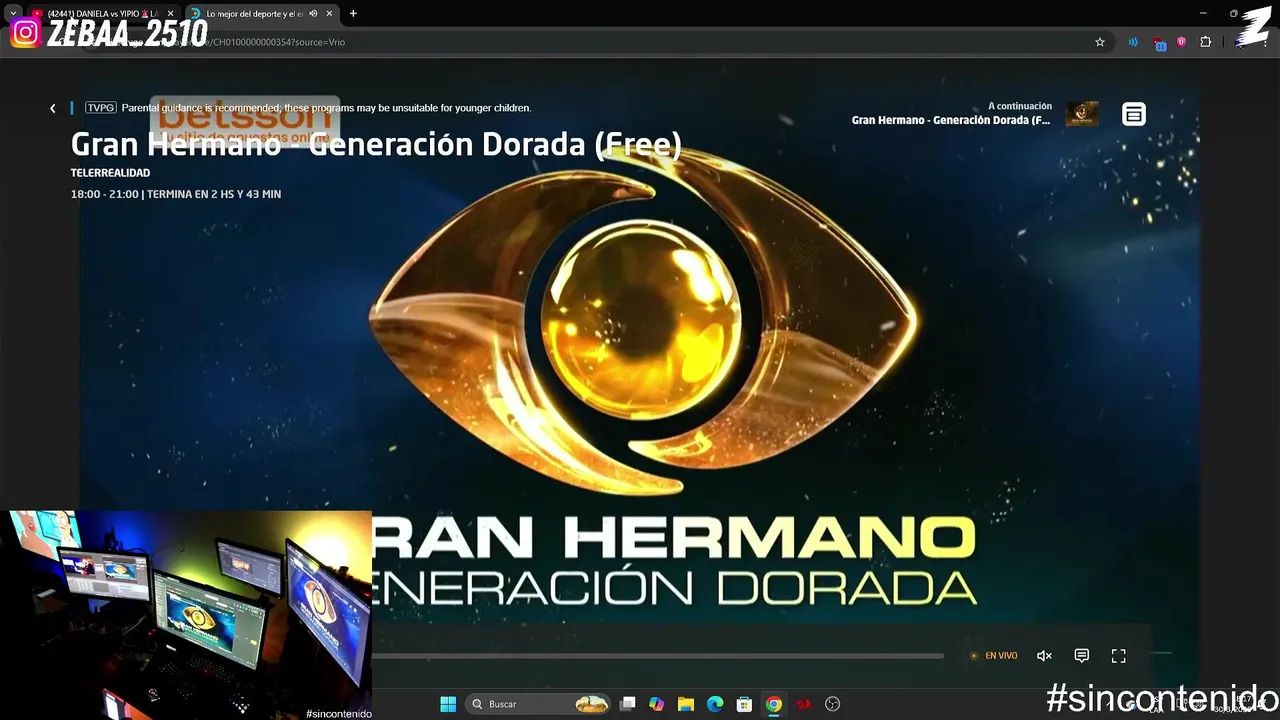Jump to live with EN VIVO
The width and height of the screenshot is (1280, 720).
point(994,656)
